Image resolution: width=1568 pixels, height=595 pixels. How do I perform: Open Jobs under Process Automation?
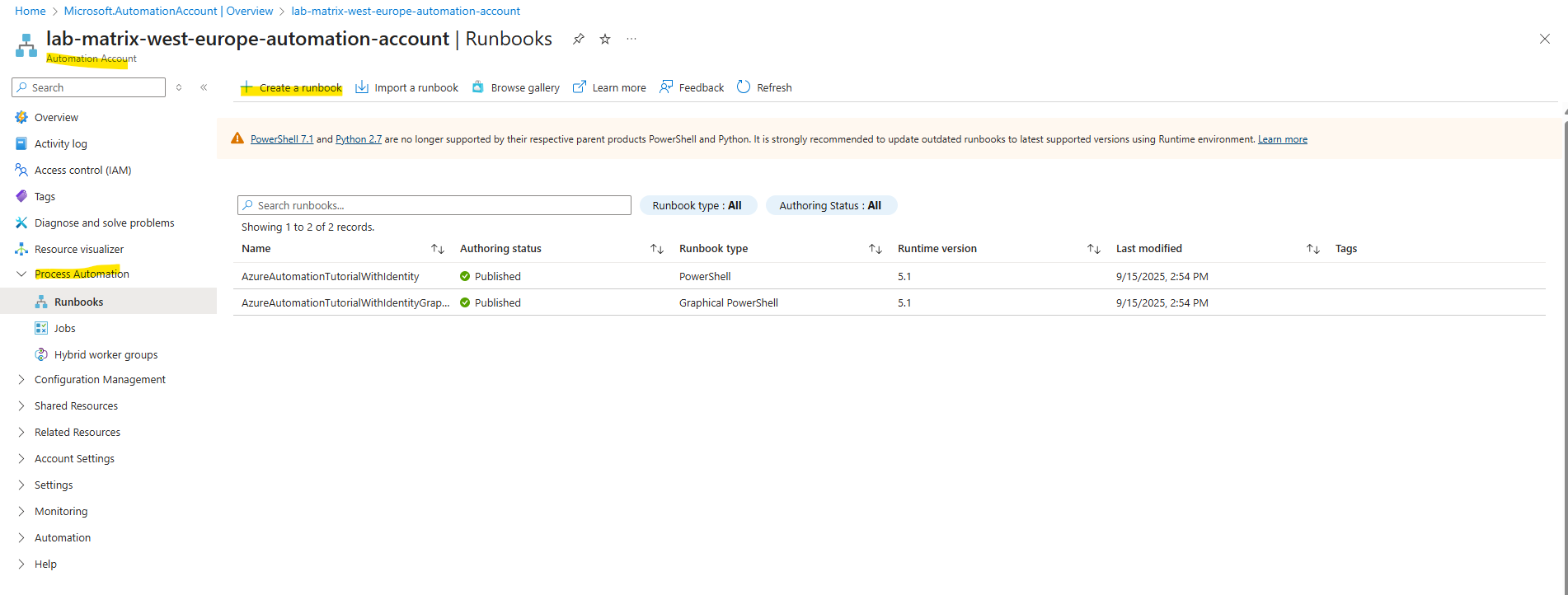pyautogui.click(x=64, y=328)
